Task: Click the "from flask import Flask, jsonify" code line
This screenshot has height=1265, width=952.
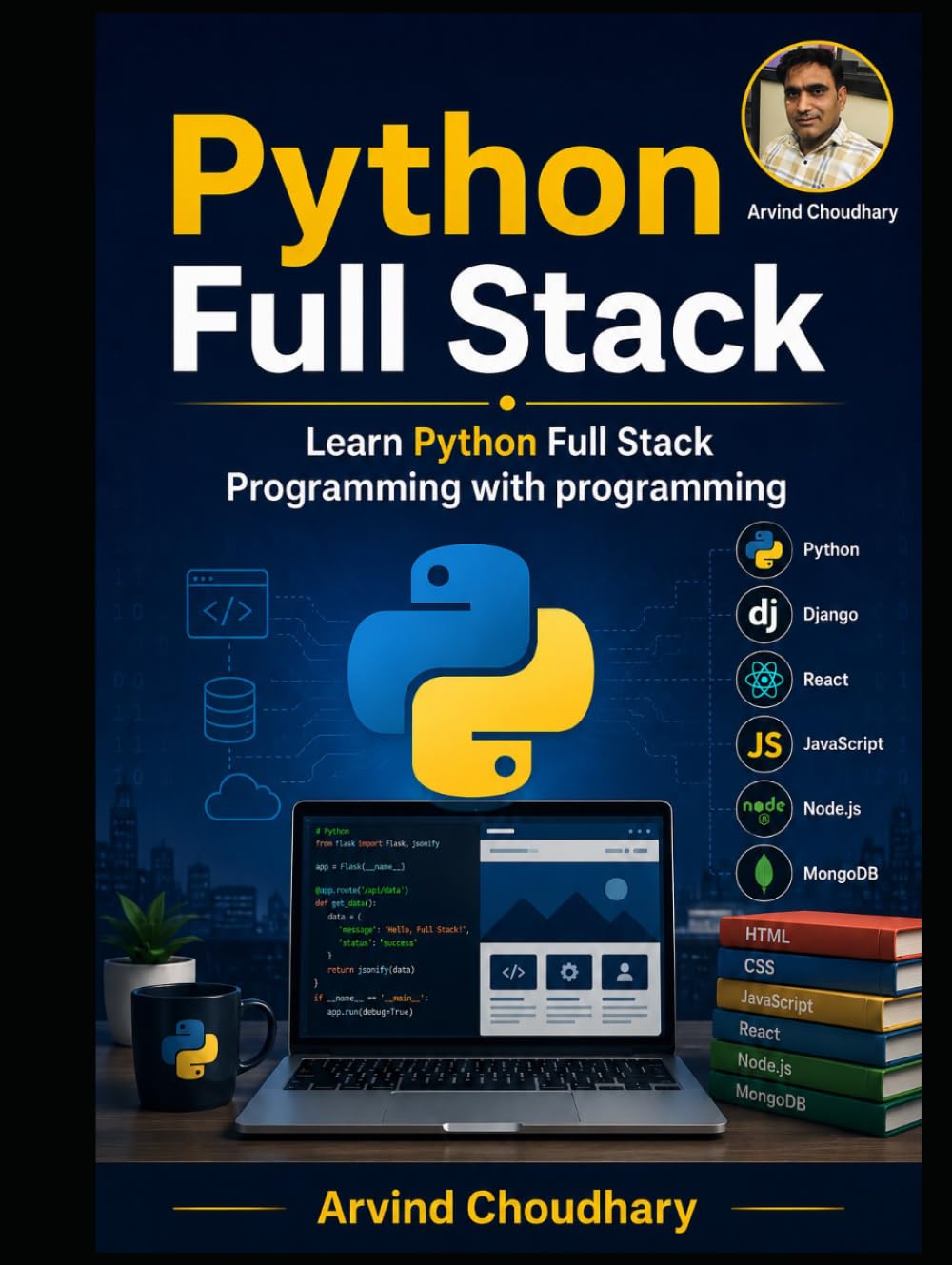Action: click(x=377, y=843)
